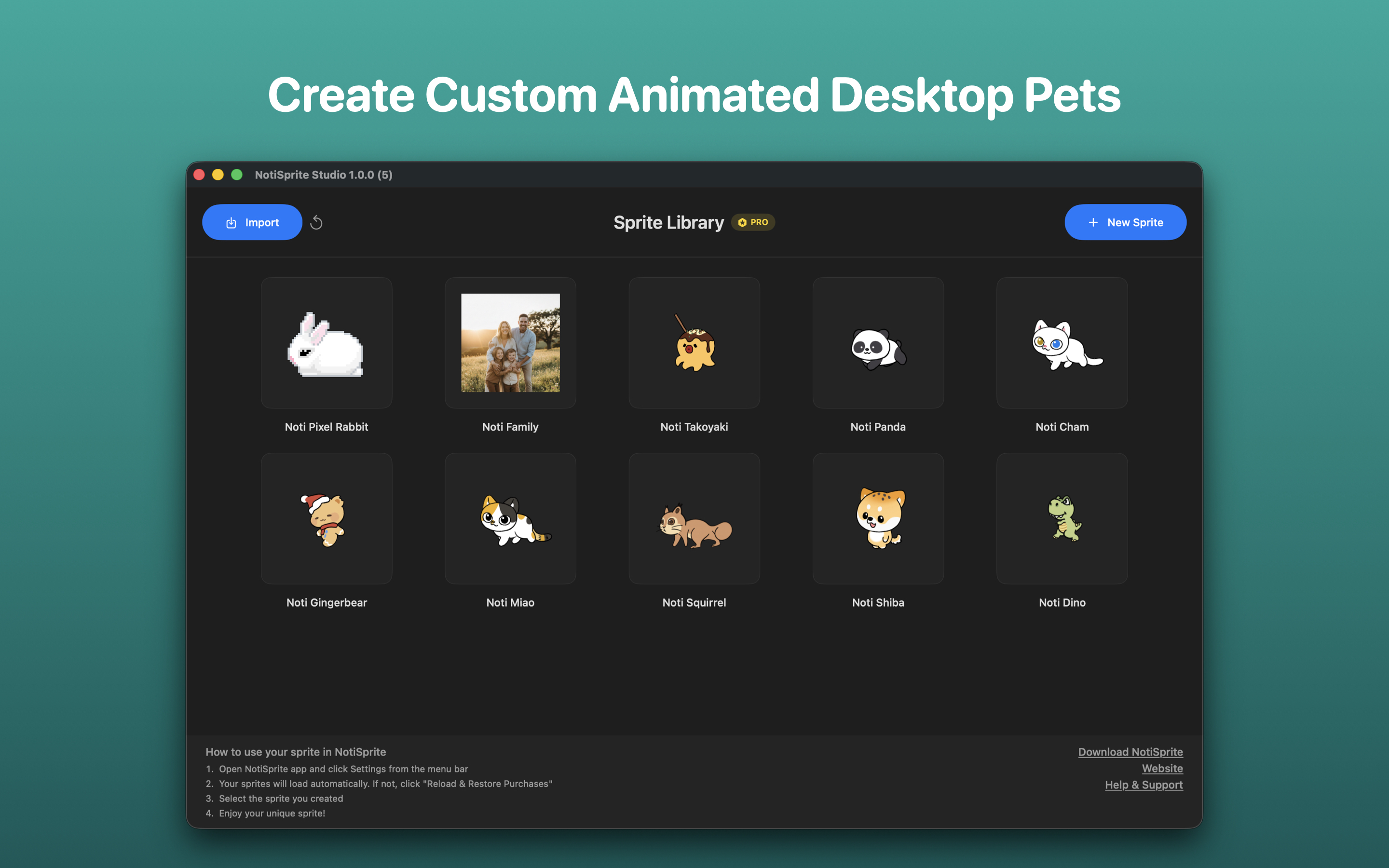Open the Download NotiSprite link

coord(1130,752)
